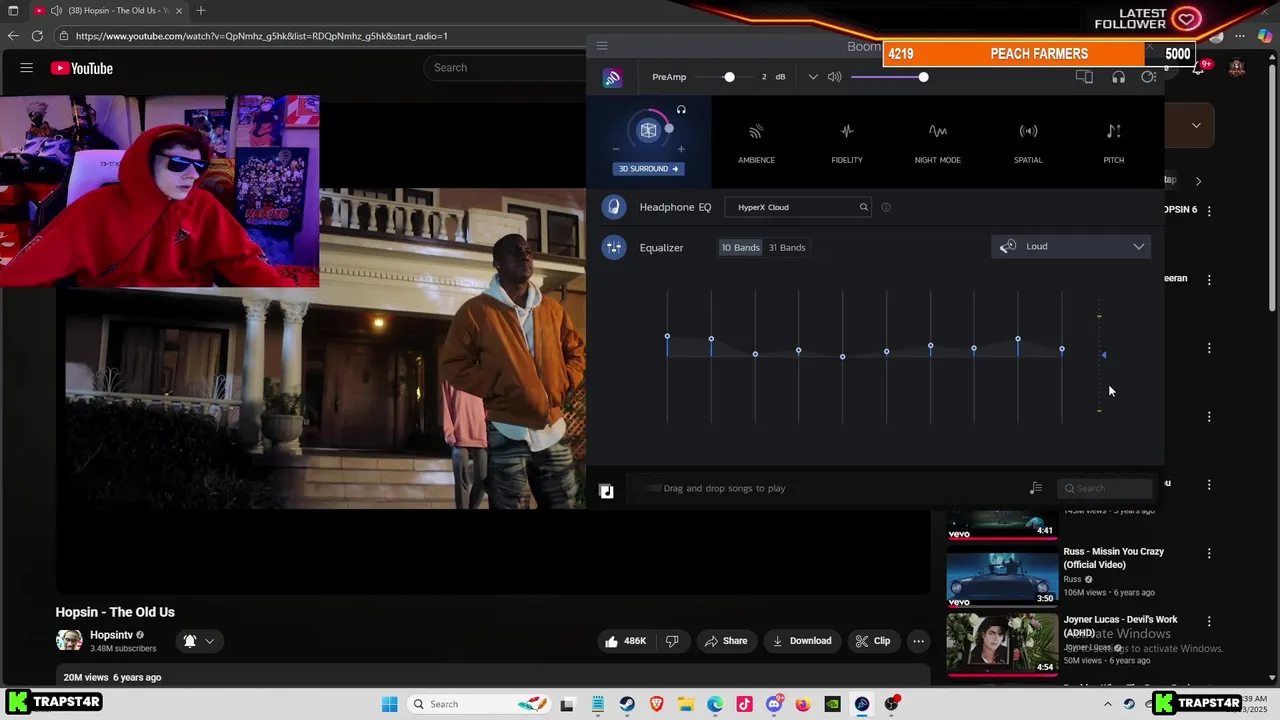Open Windows Start menu

389,704
